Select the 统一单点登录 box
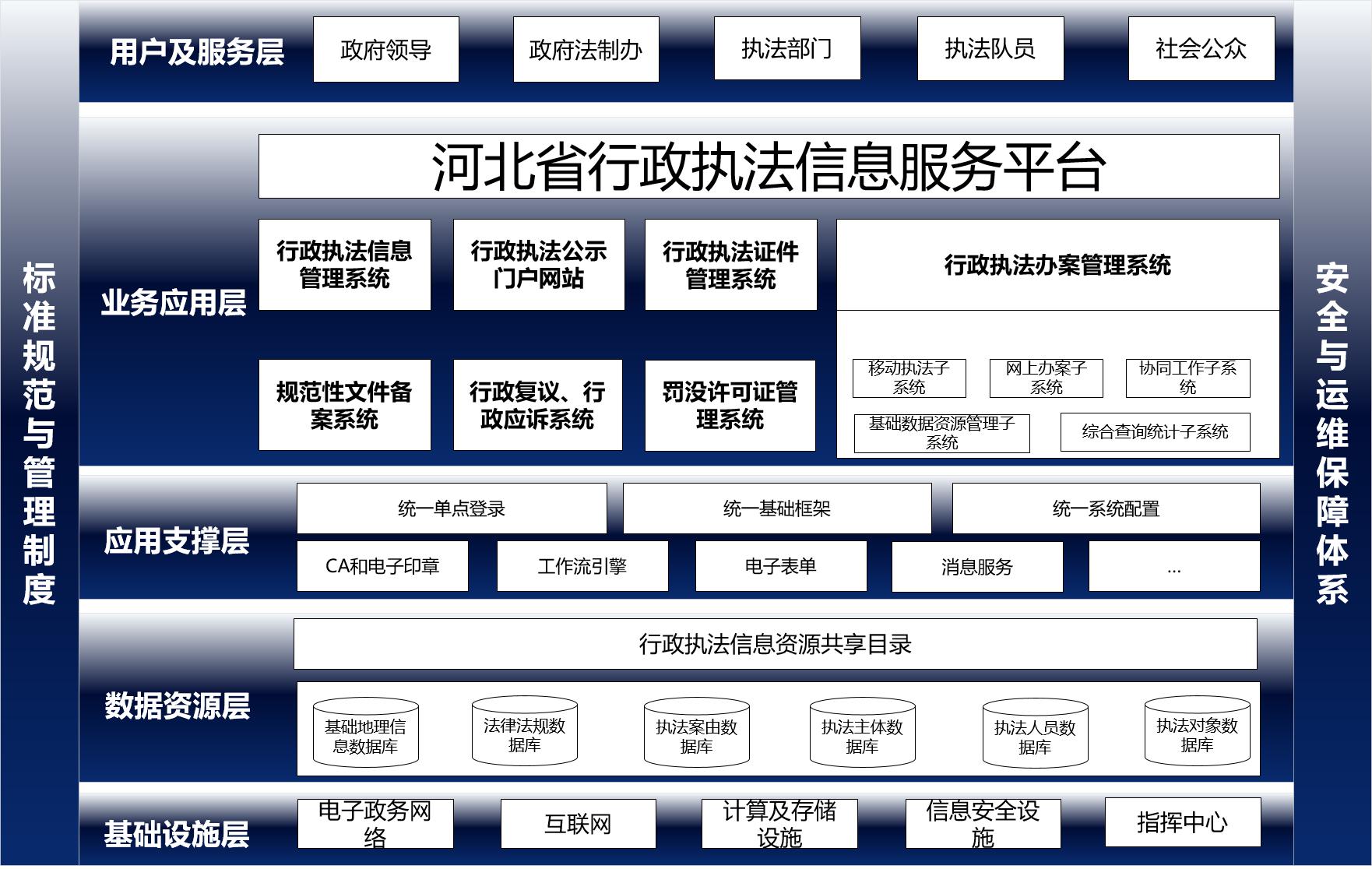Viewport: 1372px width, 869px height. tap(451, 508)
